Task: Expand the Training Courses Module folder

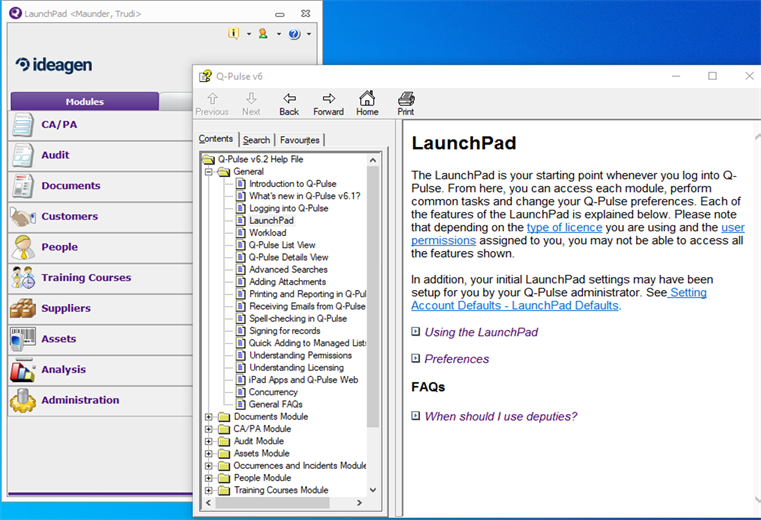Action: coord(209,490)
